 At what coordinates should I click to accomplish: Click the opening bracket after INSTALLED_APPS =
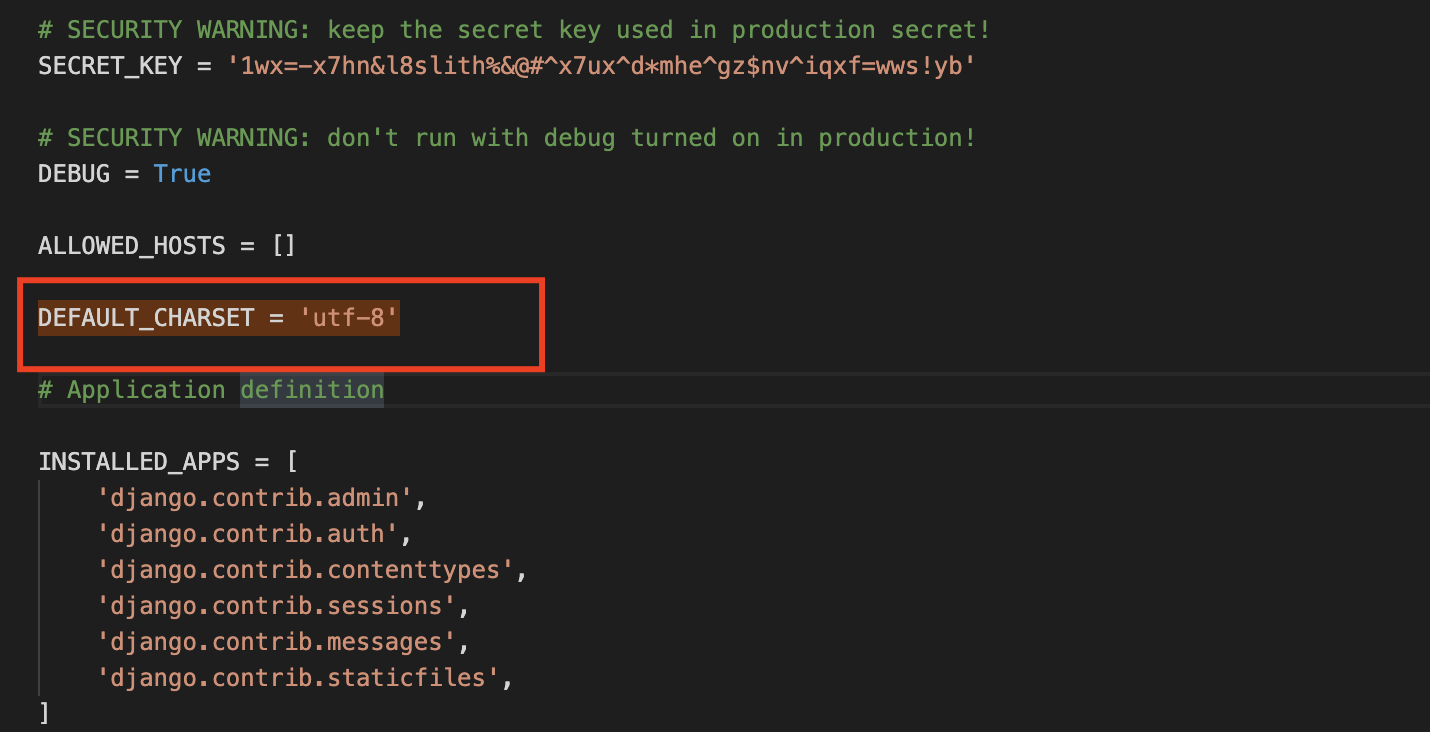pos(291,462)
